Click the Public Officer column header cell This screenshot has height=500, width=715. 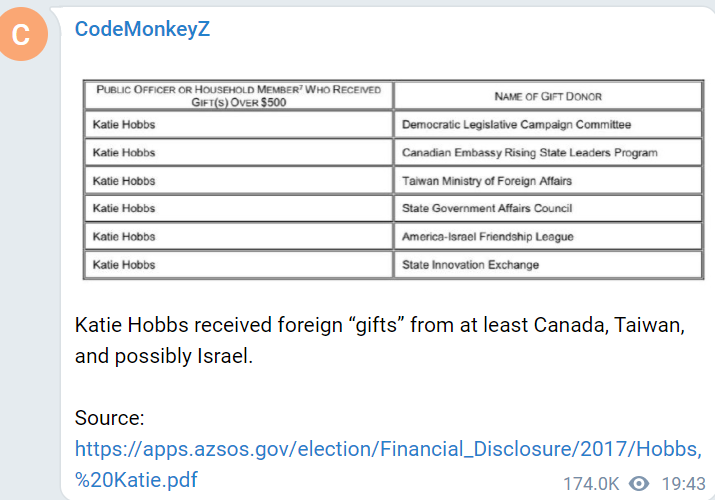tap(238, 96)
